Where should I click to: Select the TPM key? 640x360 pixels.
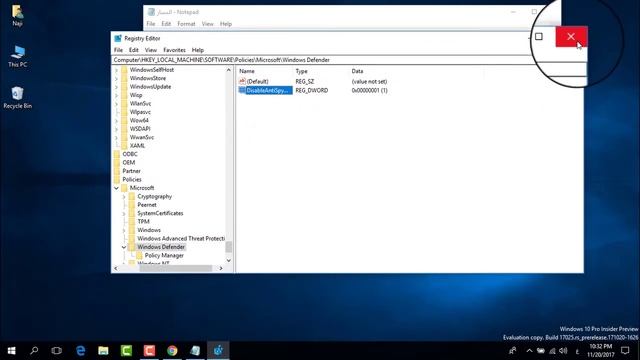point(143,222)
